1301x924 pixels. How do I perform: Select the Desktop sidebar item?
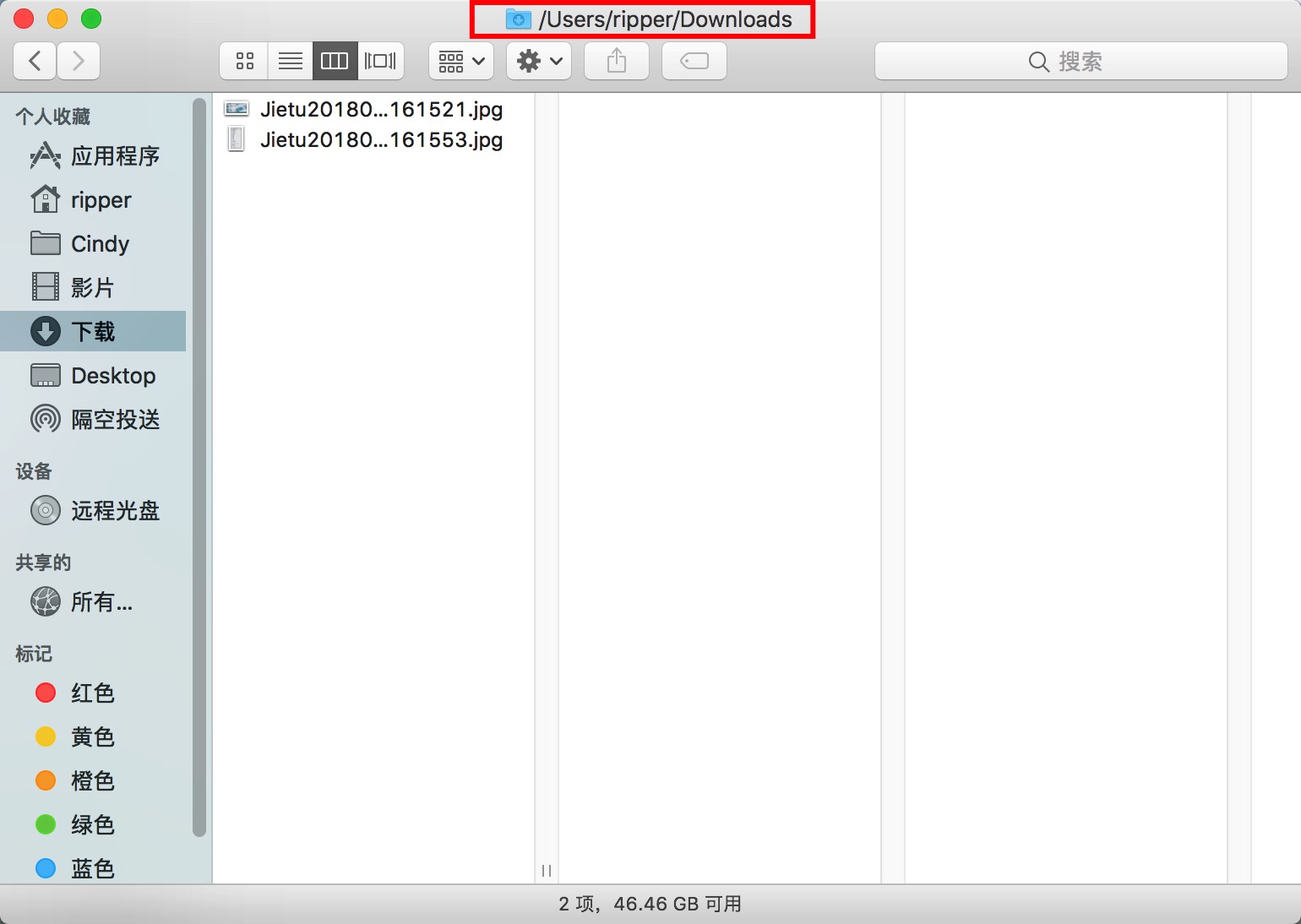112,376
